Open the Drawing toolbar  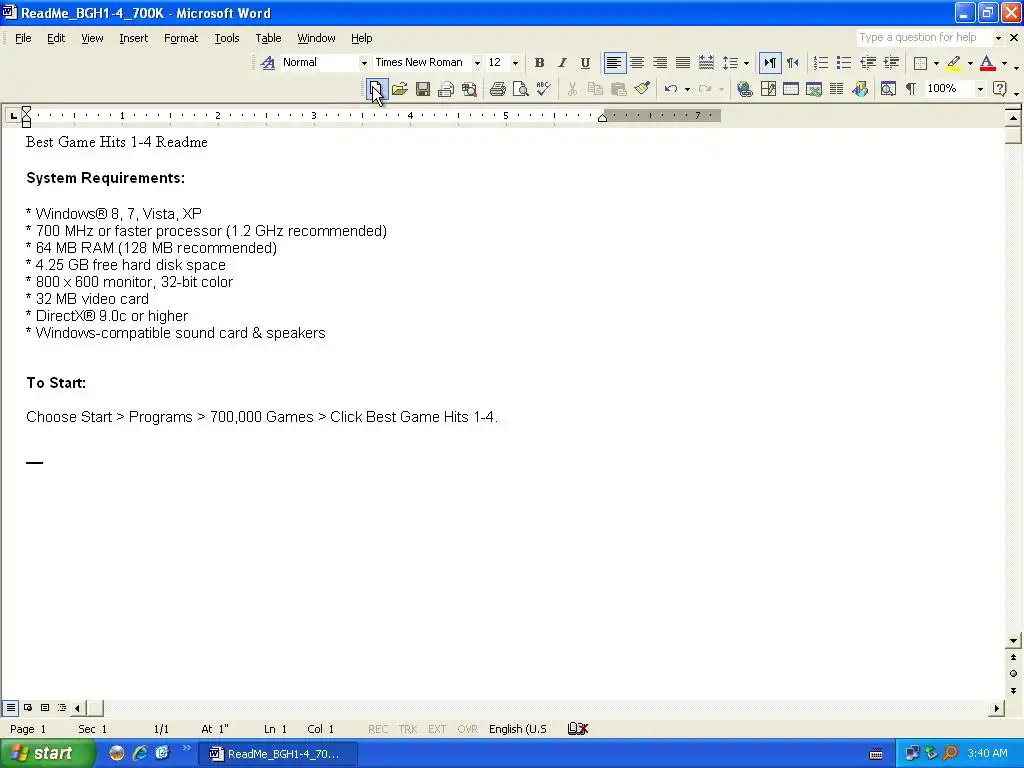860,89
